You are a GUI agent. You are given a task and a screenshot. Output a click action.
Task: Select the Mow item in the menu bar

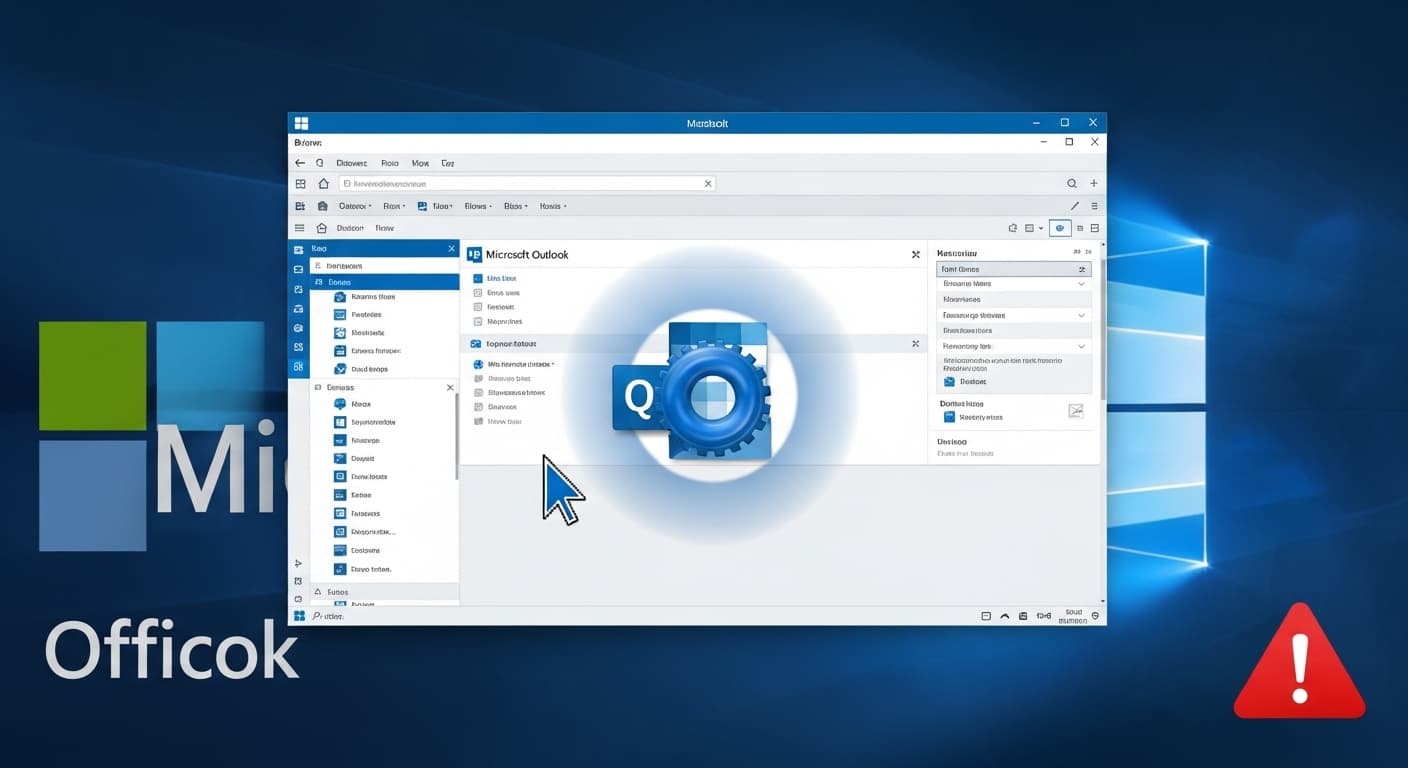[x=420, y=162]
